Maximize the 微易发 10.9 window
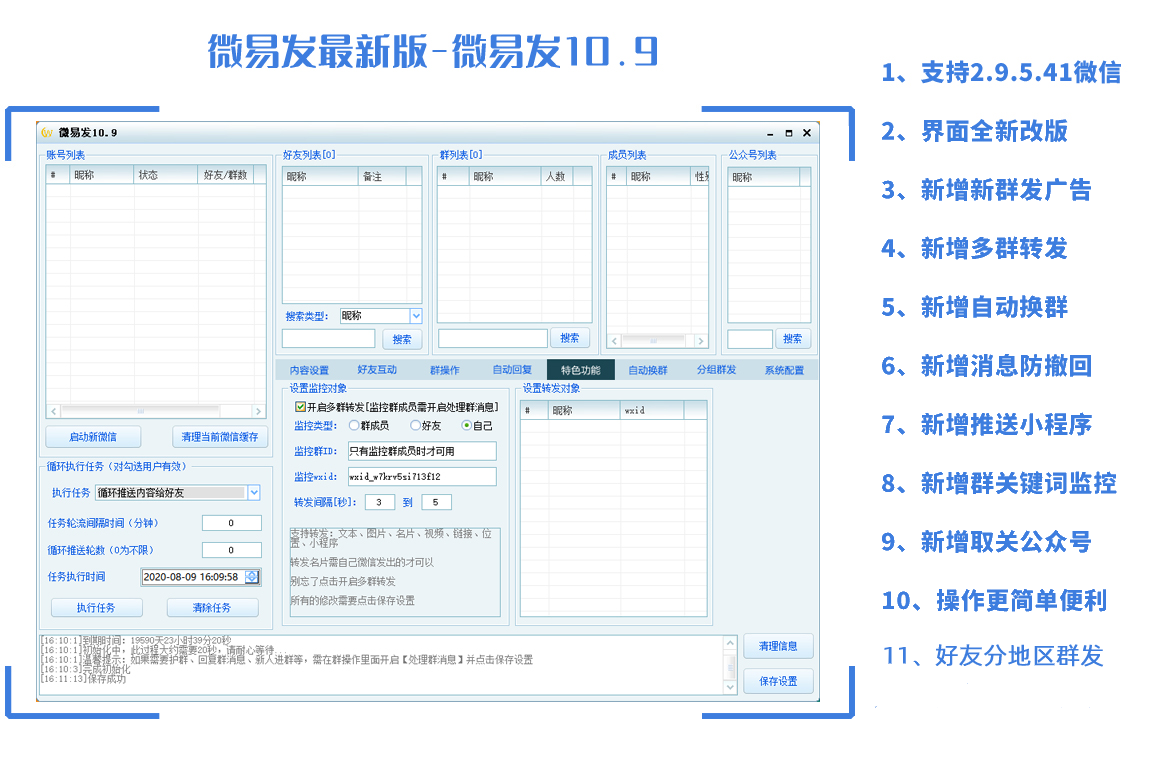This screenshot has height=773, width=1162. (x=788, y=133)
